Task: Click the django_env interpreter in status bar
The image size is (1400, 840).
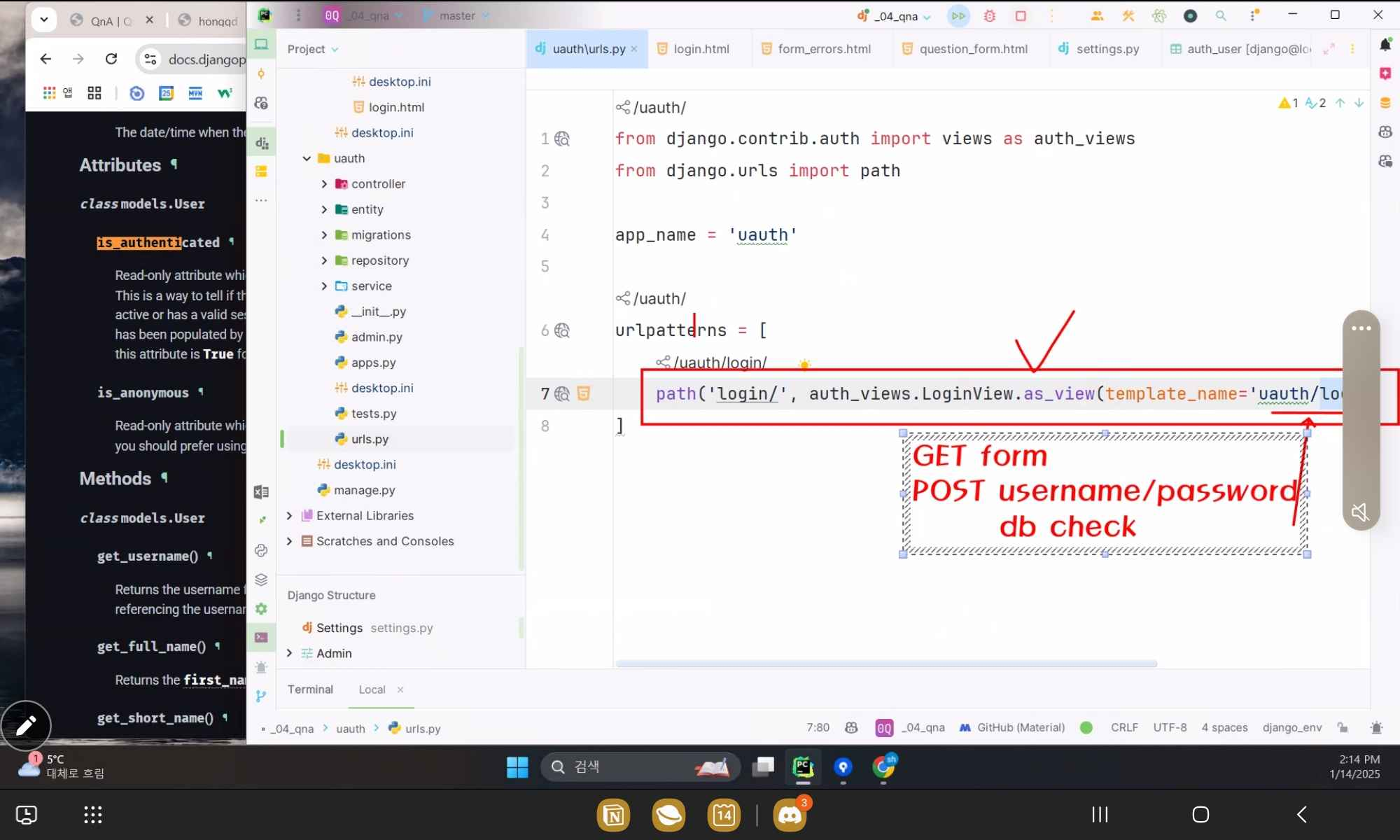Action: click(1291, 728)
